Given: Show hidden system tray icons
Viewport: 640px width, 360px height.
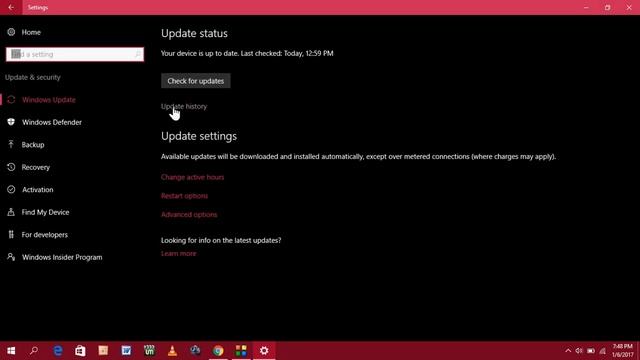Looking at the screenshot, I should pyautogui.click(x=568, y=351).
